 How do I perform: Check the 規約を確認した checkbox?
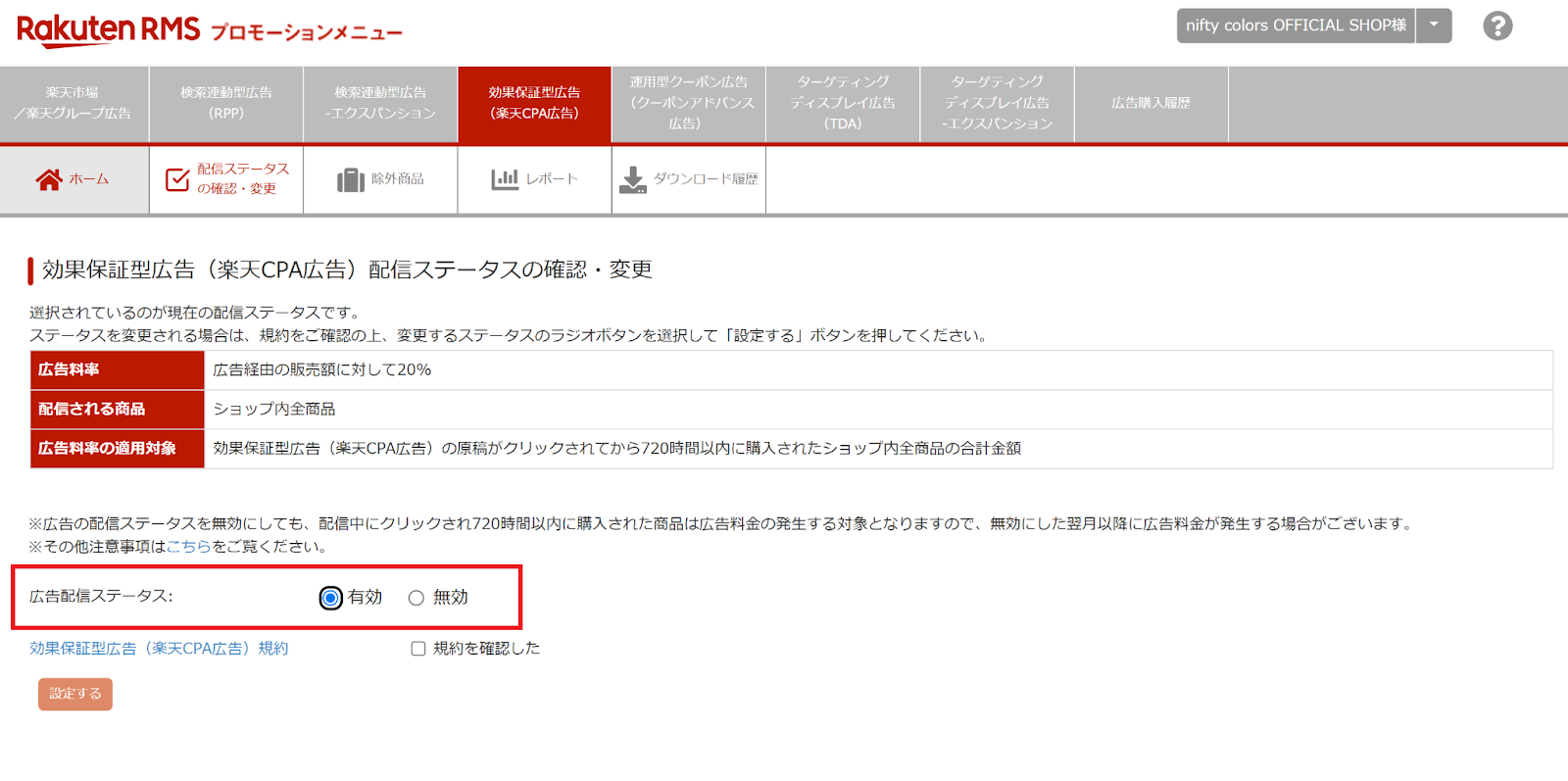tap(418, 649)
